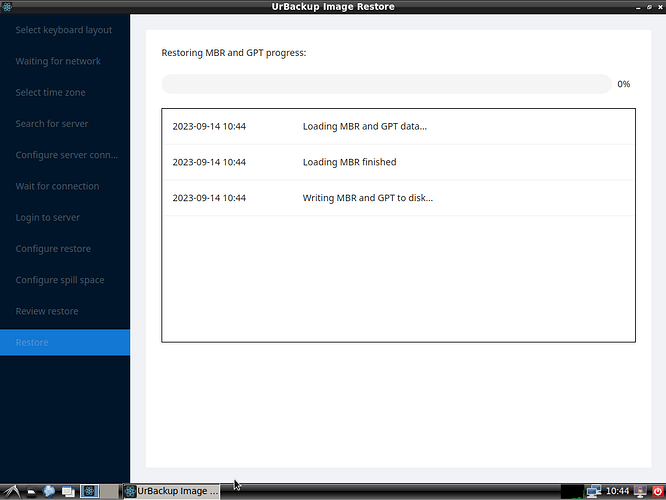Click the display monitor tray icon
The width and height of the screenshot is (666, 500).
click(640, 492)
